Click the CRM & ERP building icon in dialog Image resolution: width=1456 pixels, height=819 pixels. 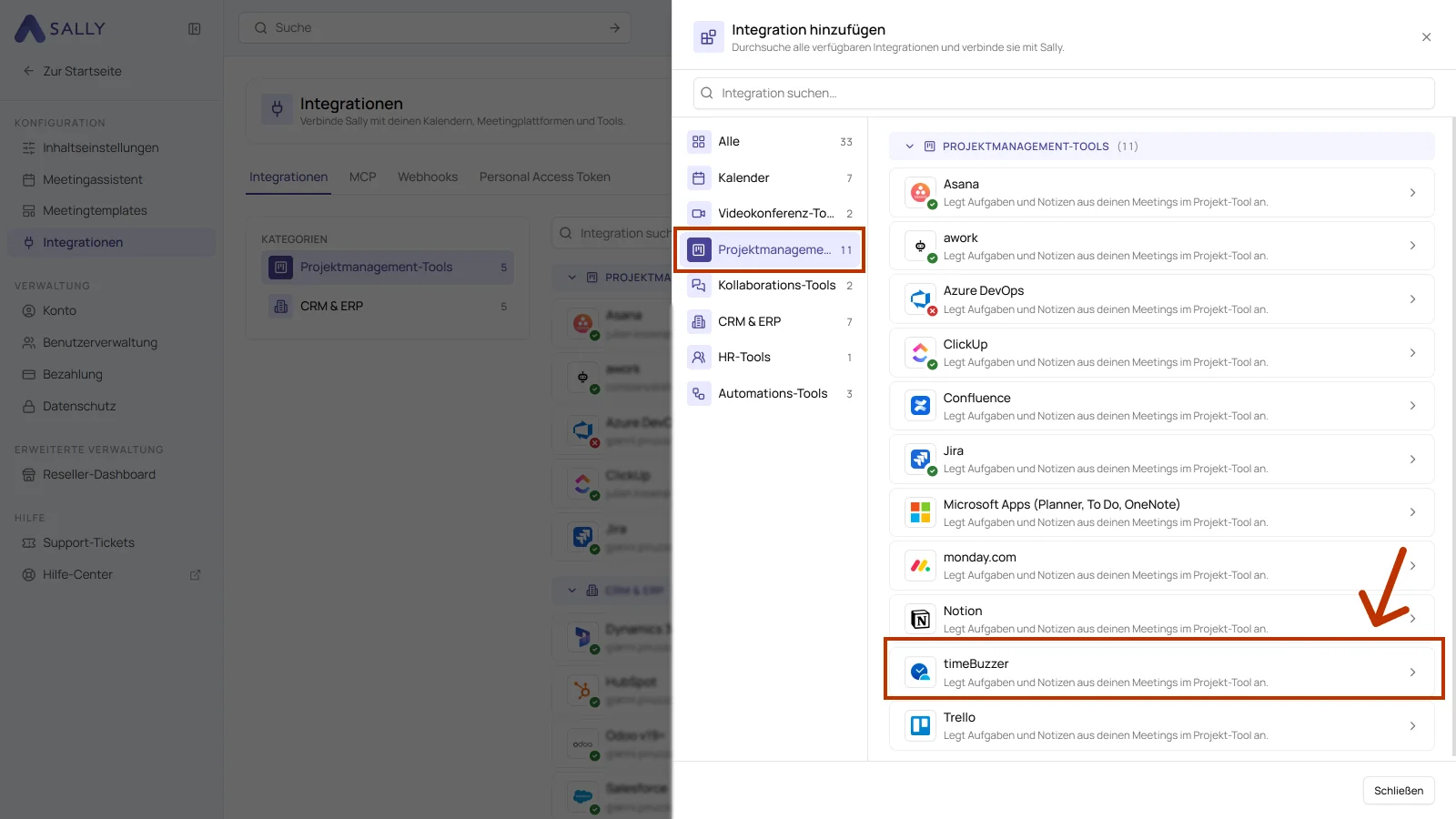coord(699,321)
